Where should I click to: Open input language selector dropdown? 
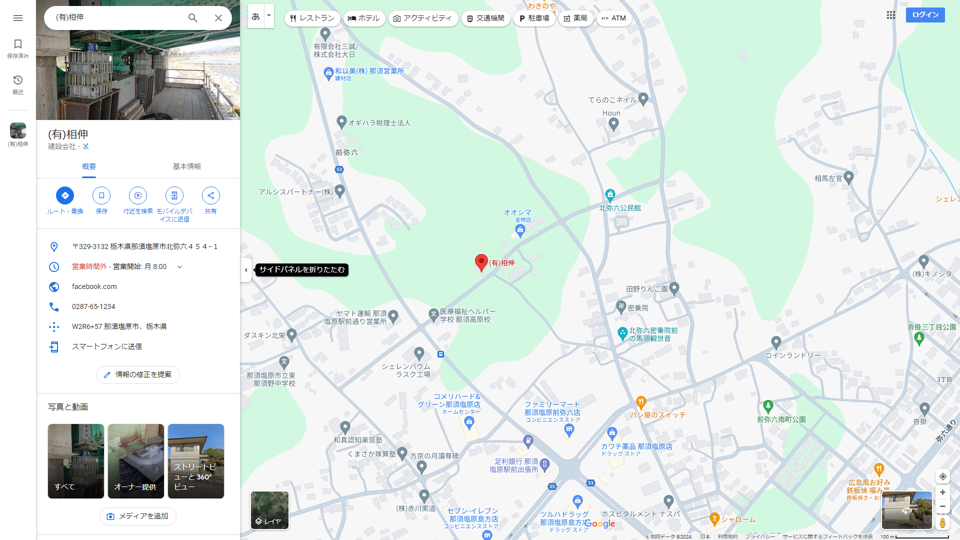261,17
